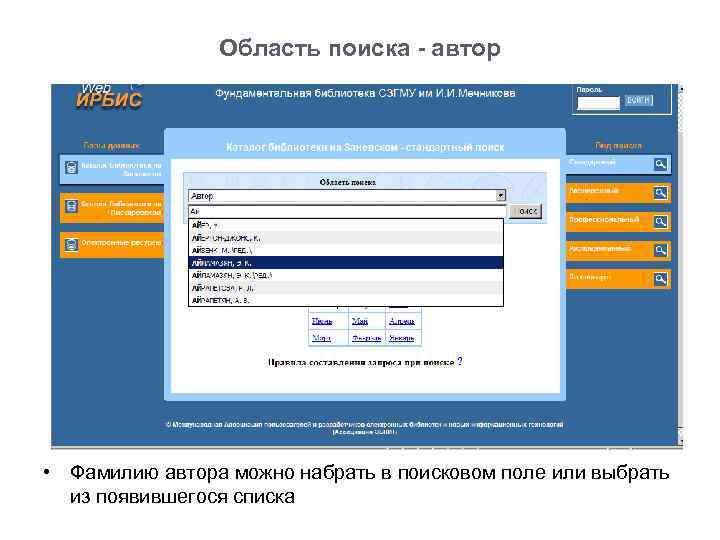Open the Февраль link
This screenshot has height=540, width=720.
click(x=366, y=338)
